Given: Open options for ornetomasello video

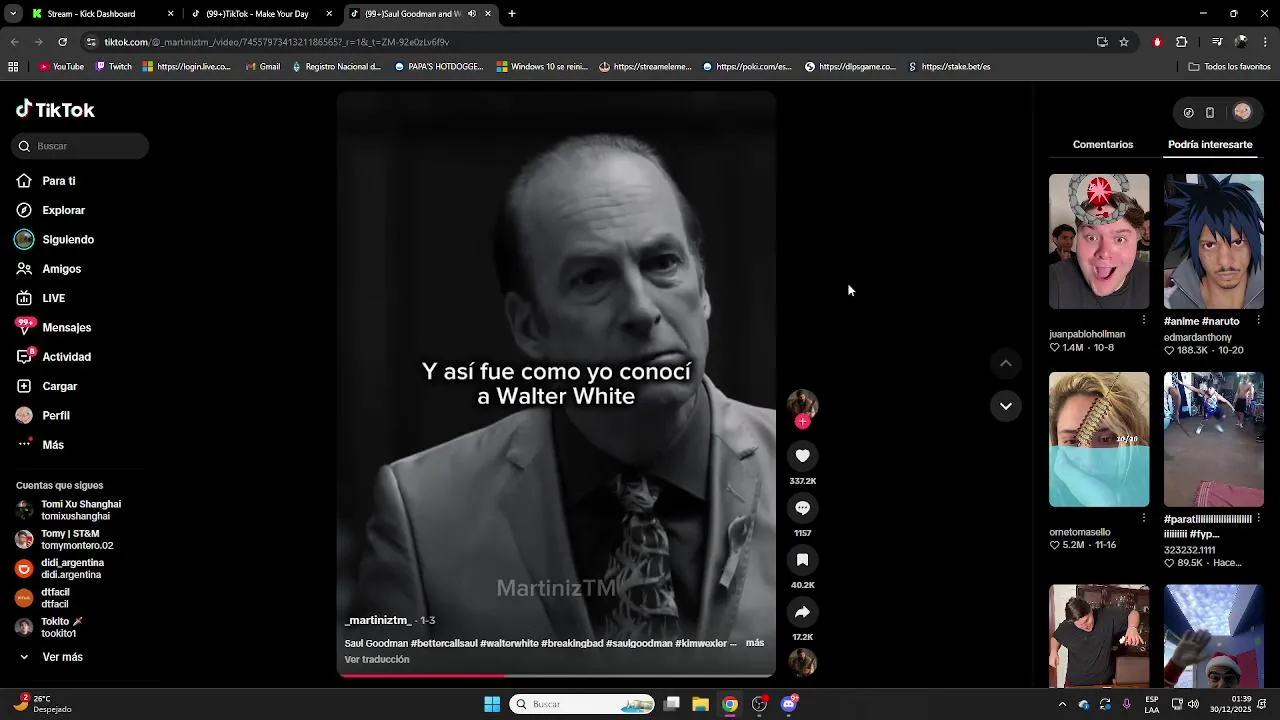Looking at the screenshot, I should tap(1144, 518).
